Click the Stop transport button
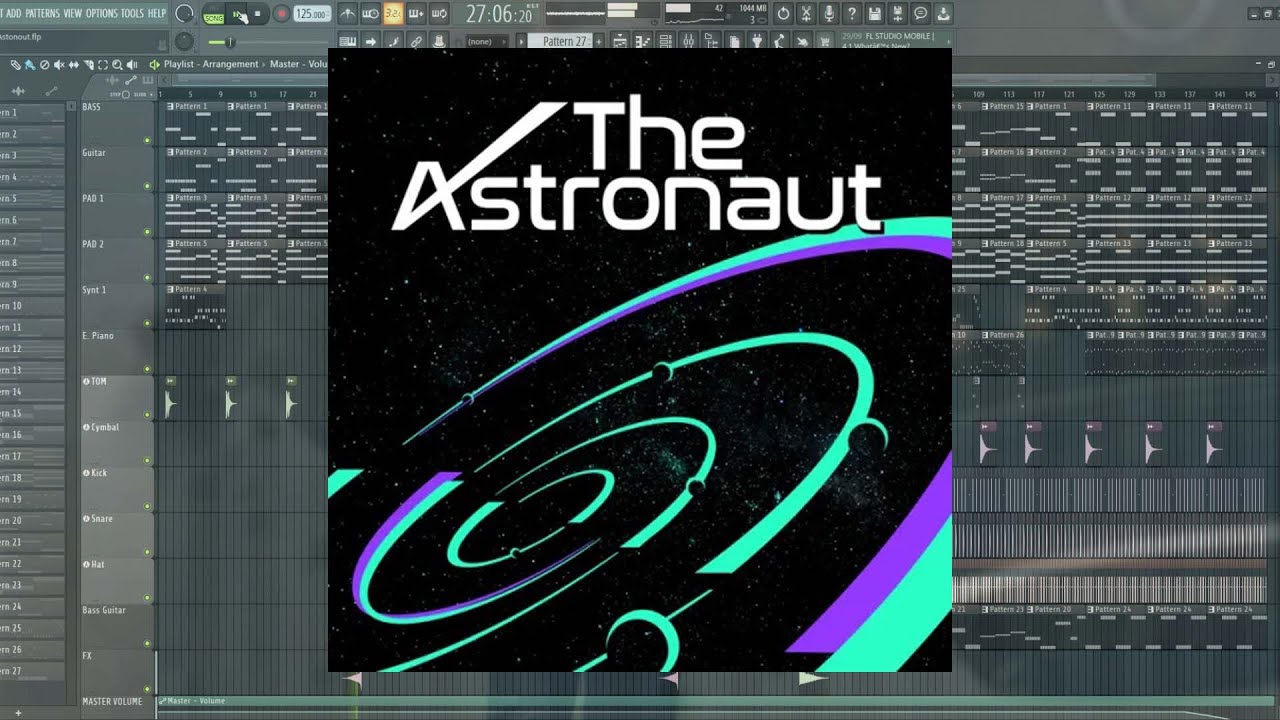The height and width of the screenshot is (720, 1280). click(257, 14)
